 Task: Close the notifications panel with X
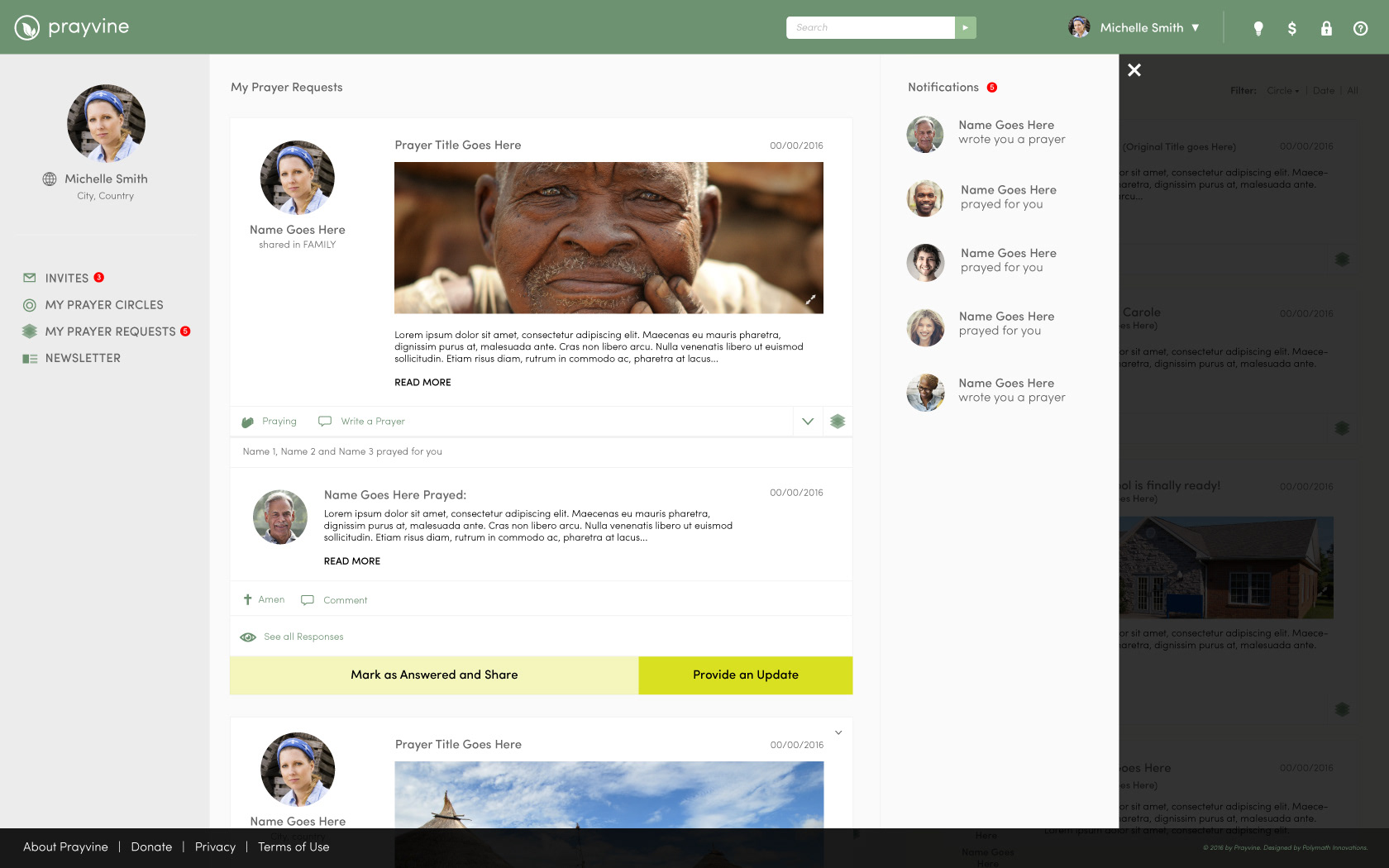[1134, 70]
